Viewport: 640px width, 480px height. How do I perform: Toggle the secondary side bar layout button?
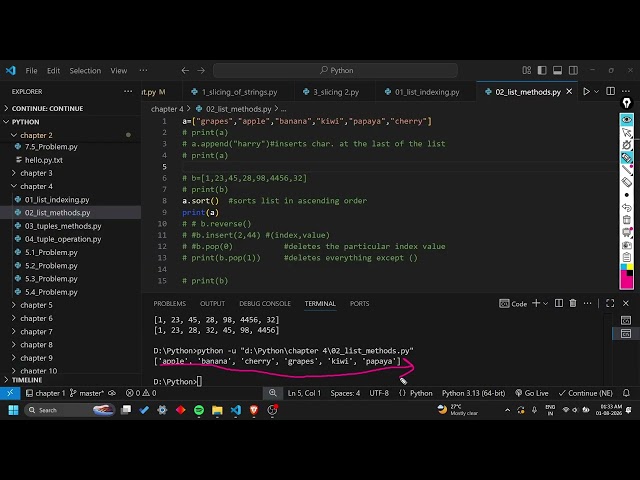coord(573,70)
